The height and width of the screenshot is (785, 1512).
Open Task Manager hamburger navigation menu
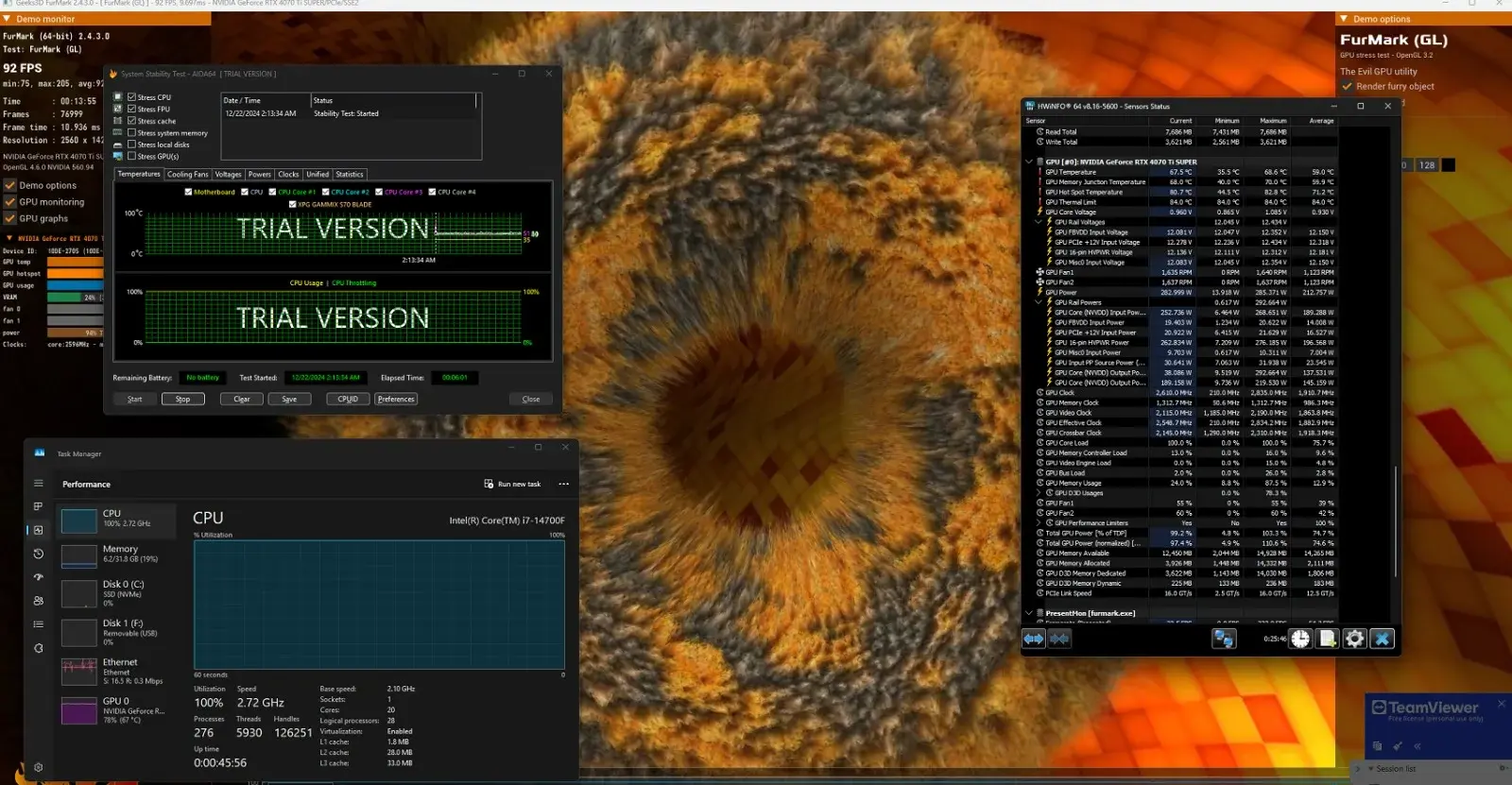click(x=39, y=483)
